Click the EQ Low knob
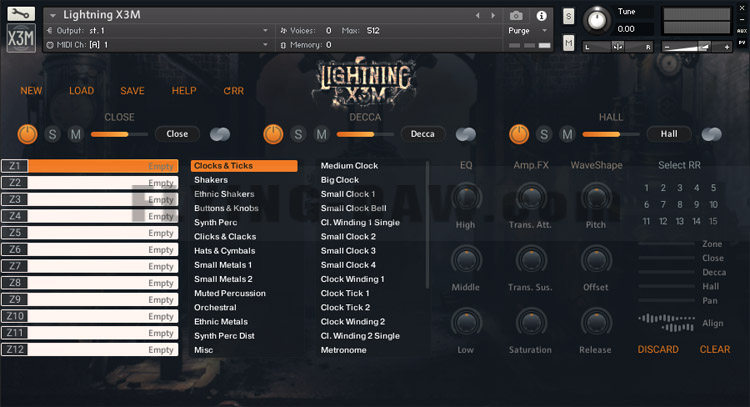Image resolution: width=750 pixels, height=407 pixels. point(466,323)
